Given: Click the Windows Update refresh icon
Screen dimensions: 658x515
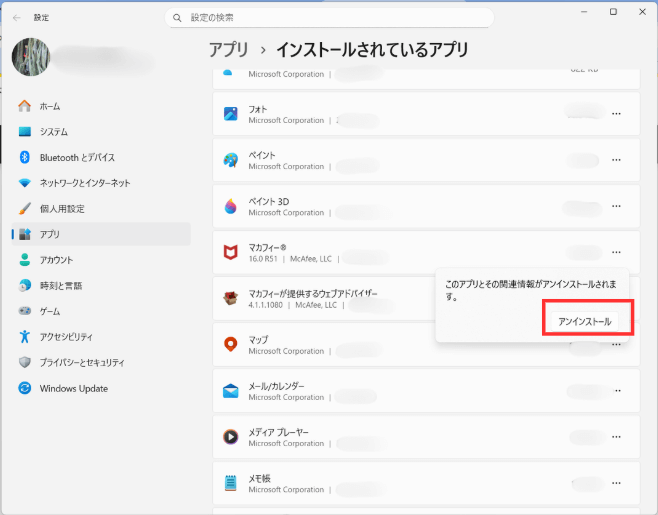Looking at the screenshot, I should tap(25, 388).
